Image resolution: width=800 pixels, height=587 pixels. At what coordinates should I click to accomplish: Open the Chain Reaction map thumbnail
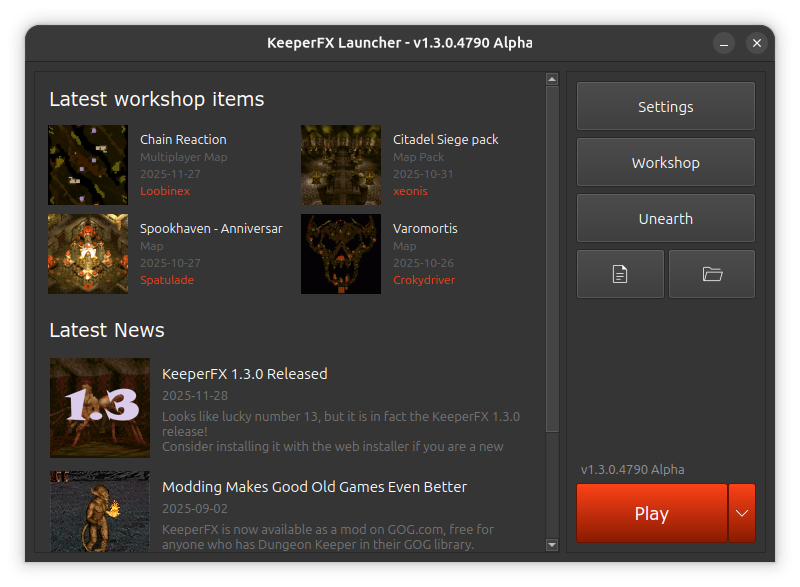pyautogui.click(x=88, y=165)
